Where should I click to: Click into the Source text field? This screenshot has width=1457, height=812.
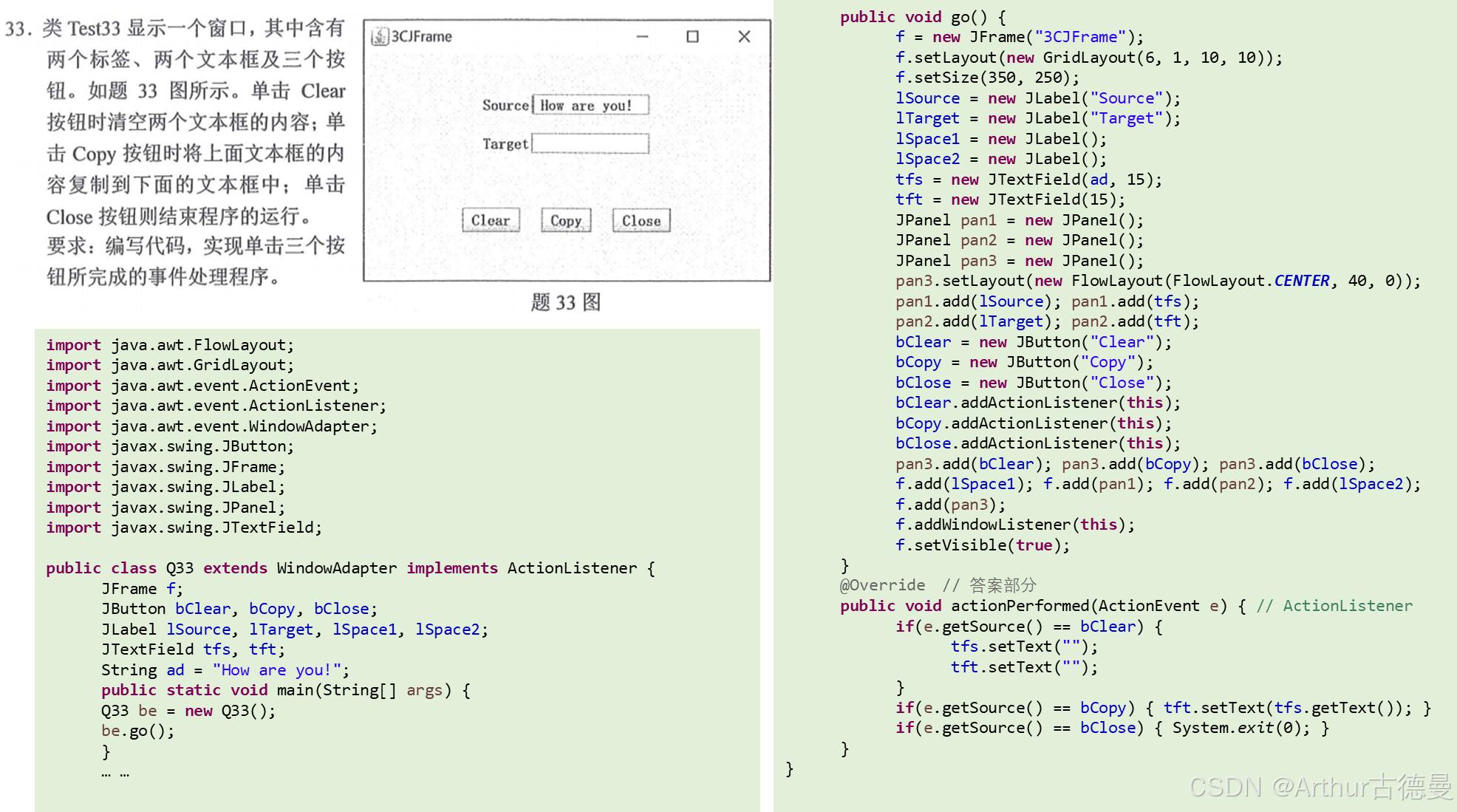pyautogui.click(x=590, y=105)
